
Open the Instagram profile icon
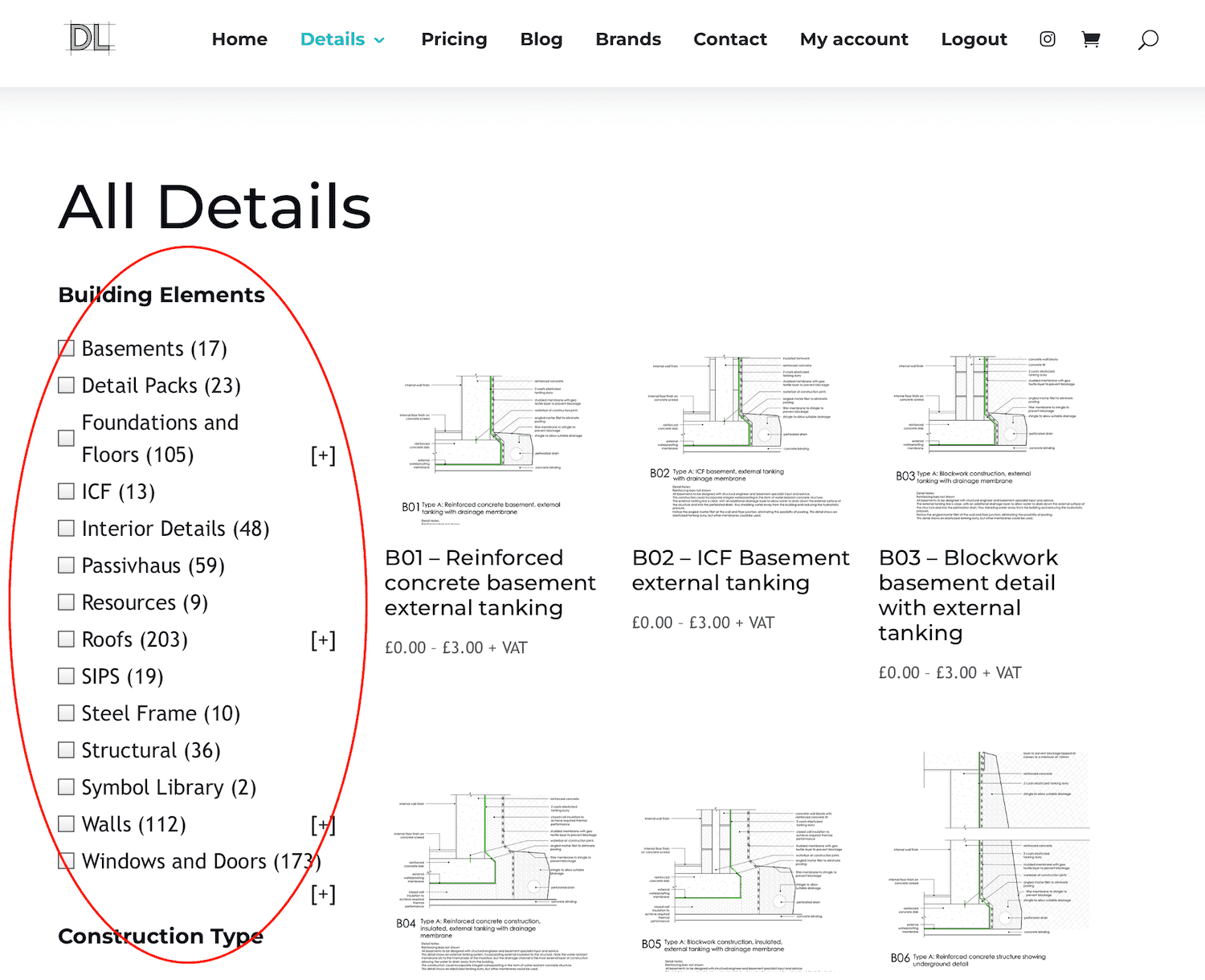coord(1048,39)
